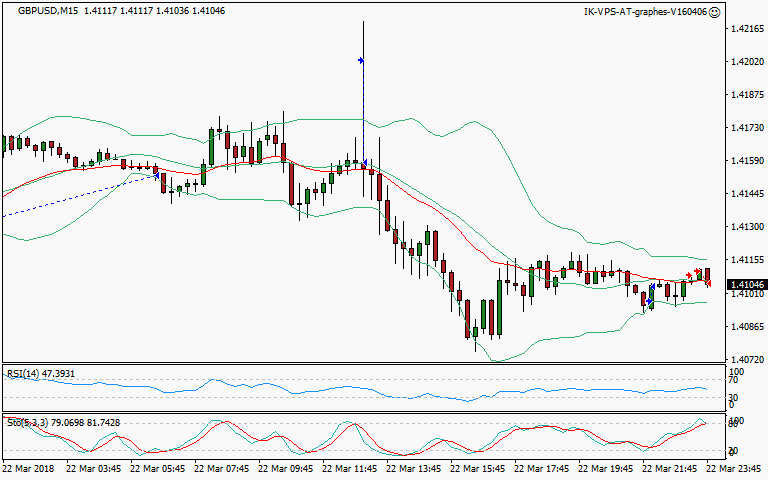The width and height of the screenshot is (768, 480).
Task: Click price level 1.41590 on the scale
Action: [x=747, y=161]
